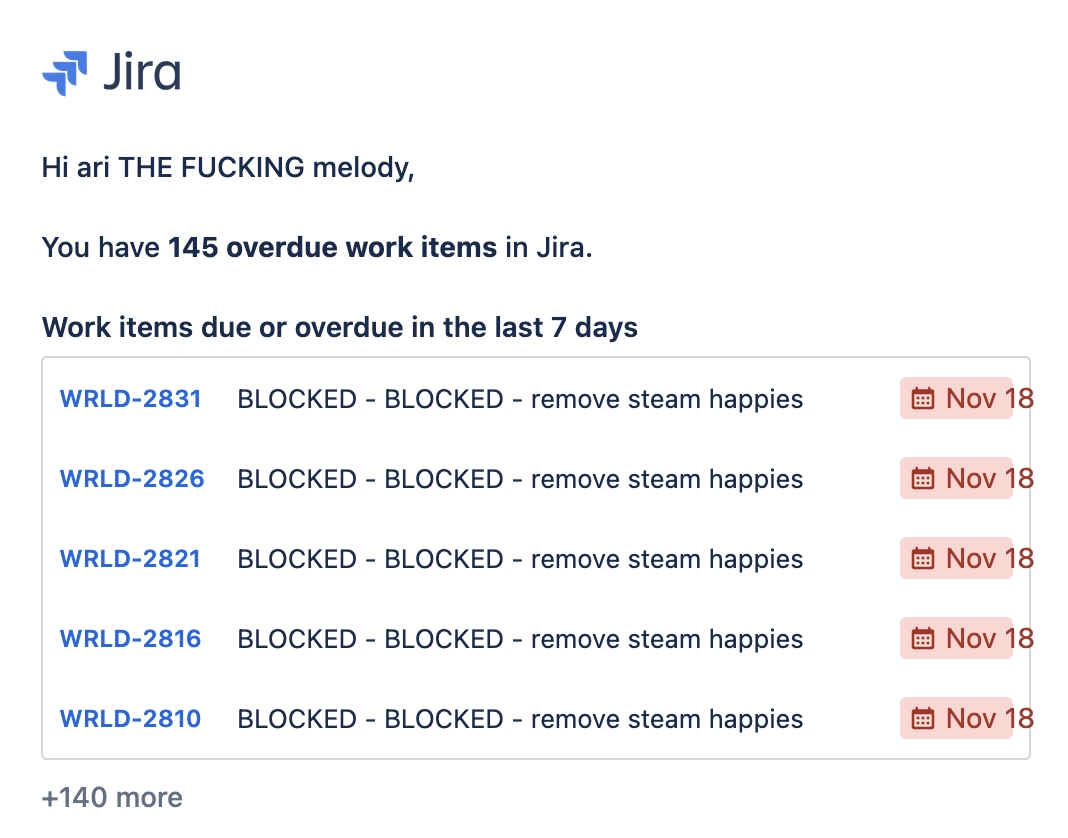Screen dimensions: 1068x838
Task: Click the '145 overdue work items' bold text
Action: click(x=332, y=247)
